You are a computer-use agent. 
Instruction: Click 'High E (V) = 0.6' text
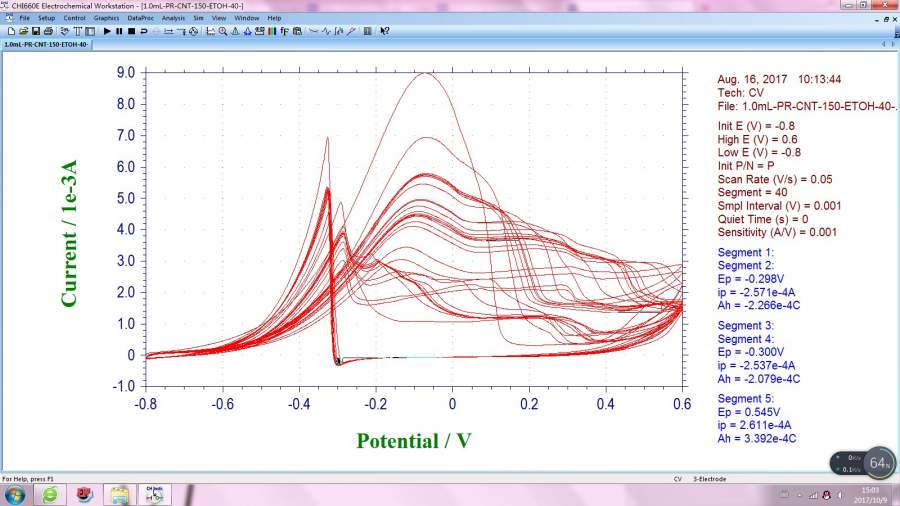tap(757, 139)
